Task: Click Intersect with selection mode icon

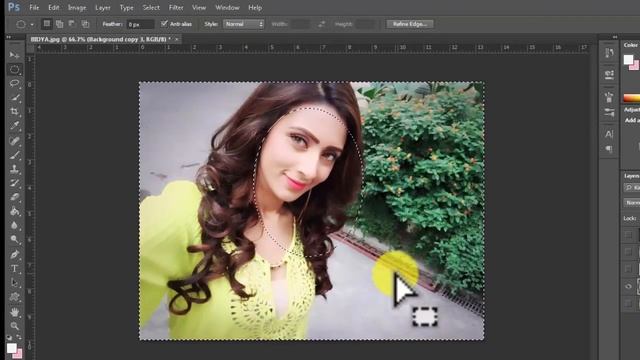Action: click(x=85, y=24)
